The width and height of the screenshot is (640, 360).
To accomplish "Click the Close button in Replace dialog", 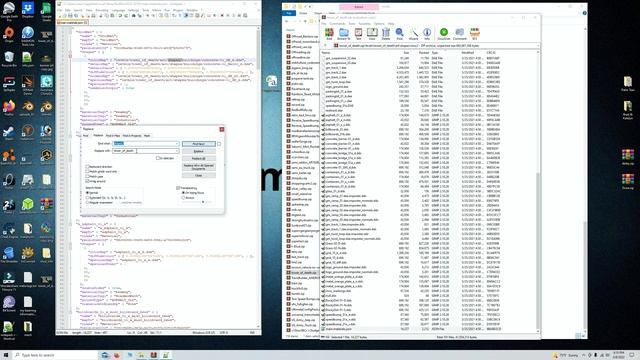I will coord(199,176).
